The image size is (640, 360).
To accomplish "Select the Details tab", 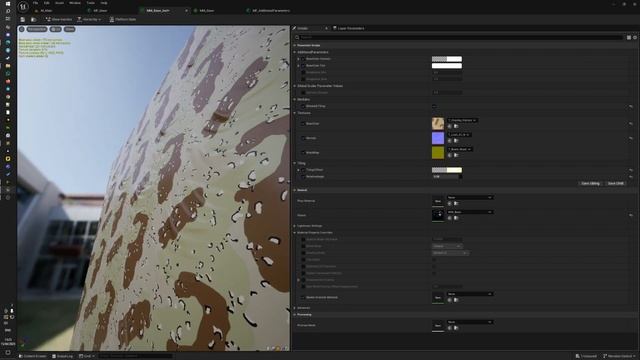I will [302, 28].
